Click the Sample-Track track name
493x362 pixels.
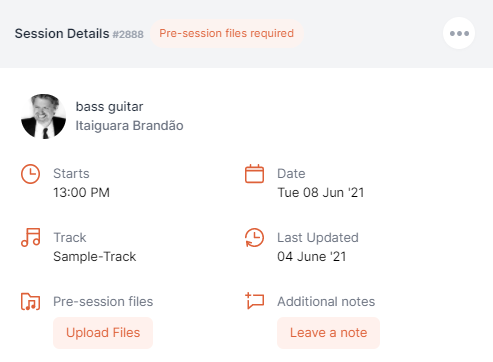pos(95,257)
